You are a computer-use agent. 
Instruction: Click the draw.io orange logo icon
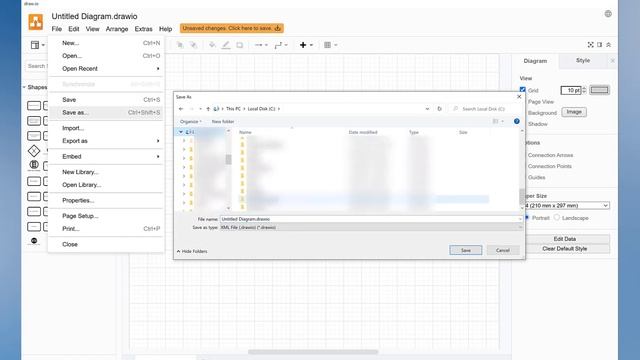point(36,22)
